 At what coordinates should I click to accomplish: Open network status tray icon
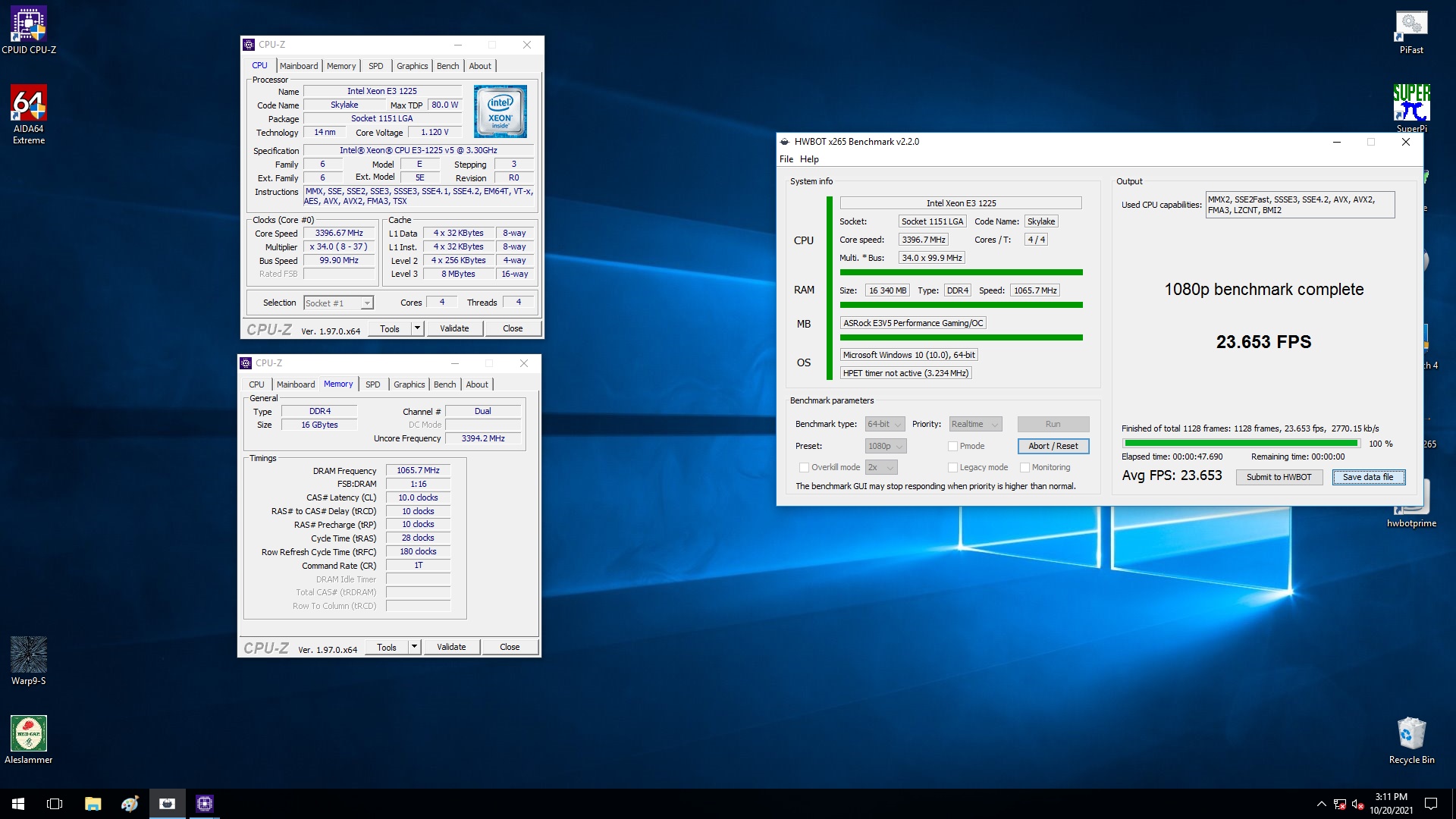(1339, 804)
